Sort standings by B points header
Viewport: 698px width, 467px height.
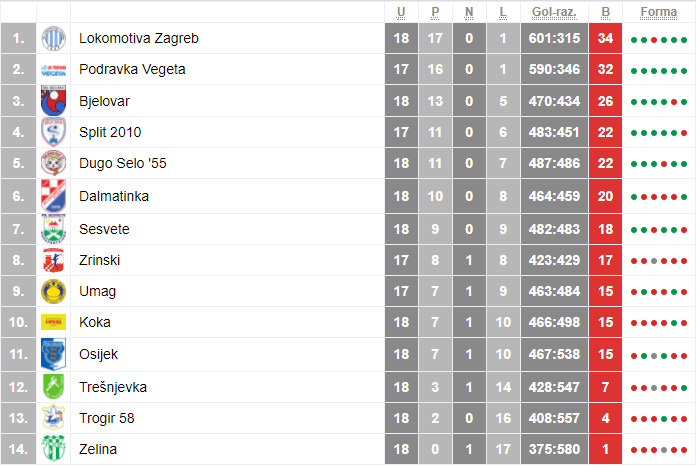(605, 12)
